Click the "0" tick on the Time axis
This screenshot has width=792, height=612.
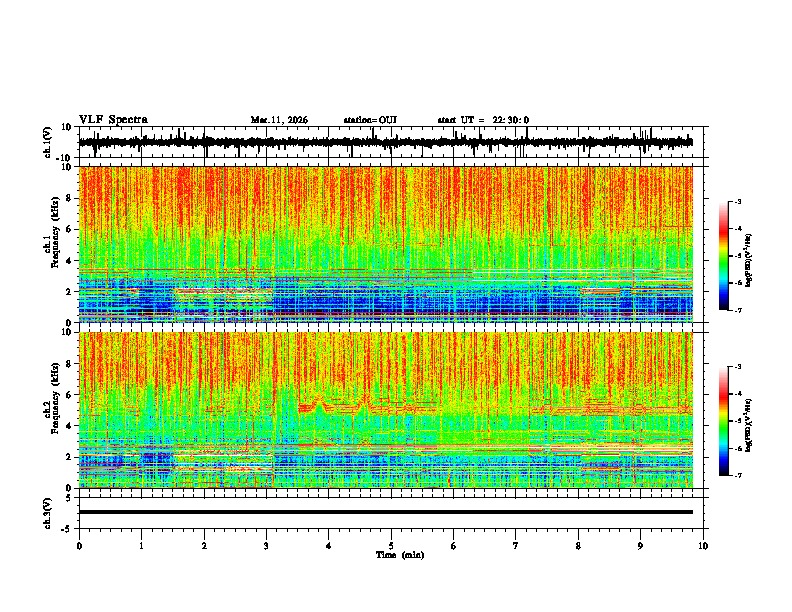(79, 546)
